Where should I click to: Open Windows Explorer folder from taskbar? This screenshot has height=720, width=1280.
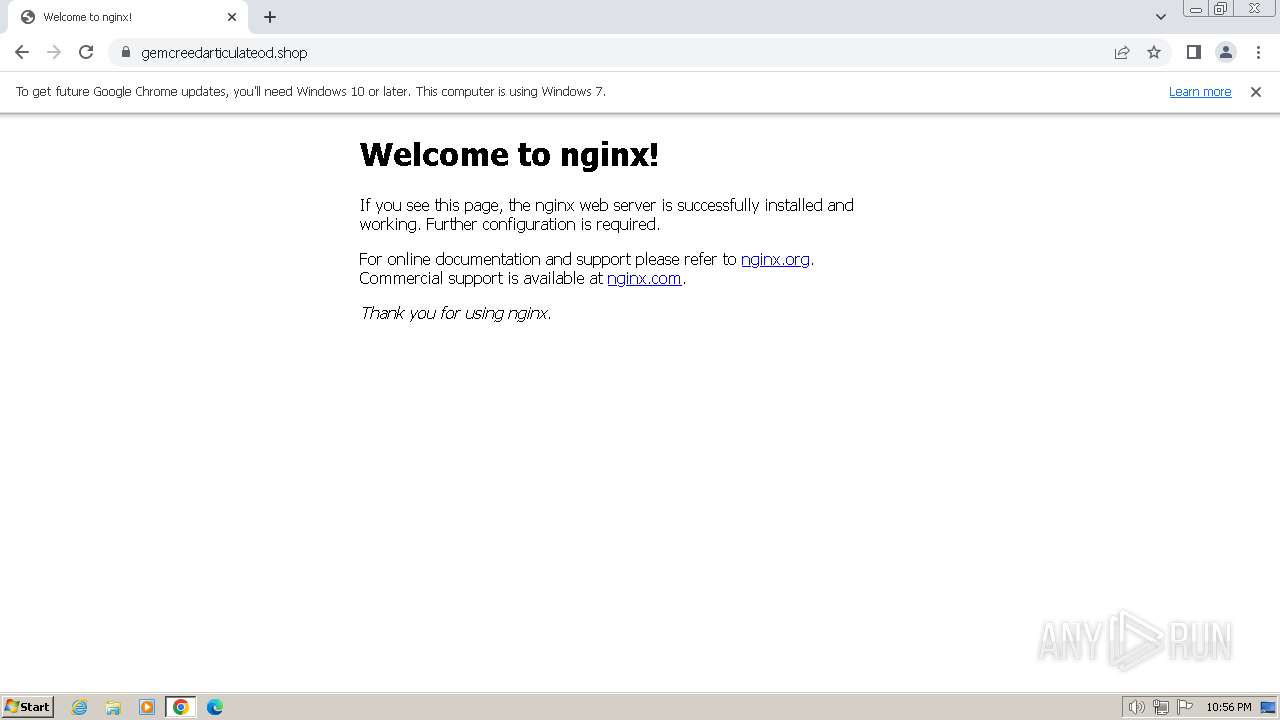pos(113,707)
